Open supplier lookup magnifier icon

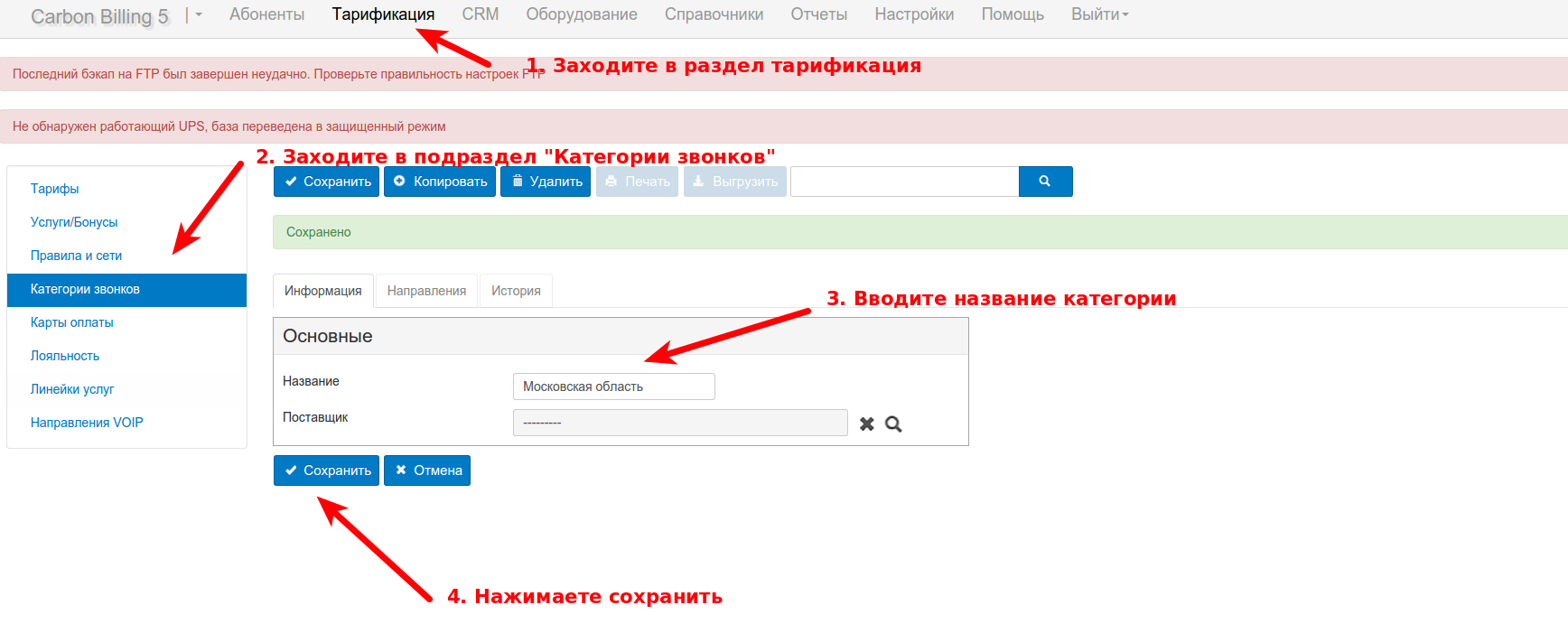(x=893, y=424)
